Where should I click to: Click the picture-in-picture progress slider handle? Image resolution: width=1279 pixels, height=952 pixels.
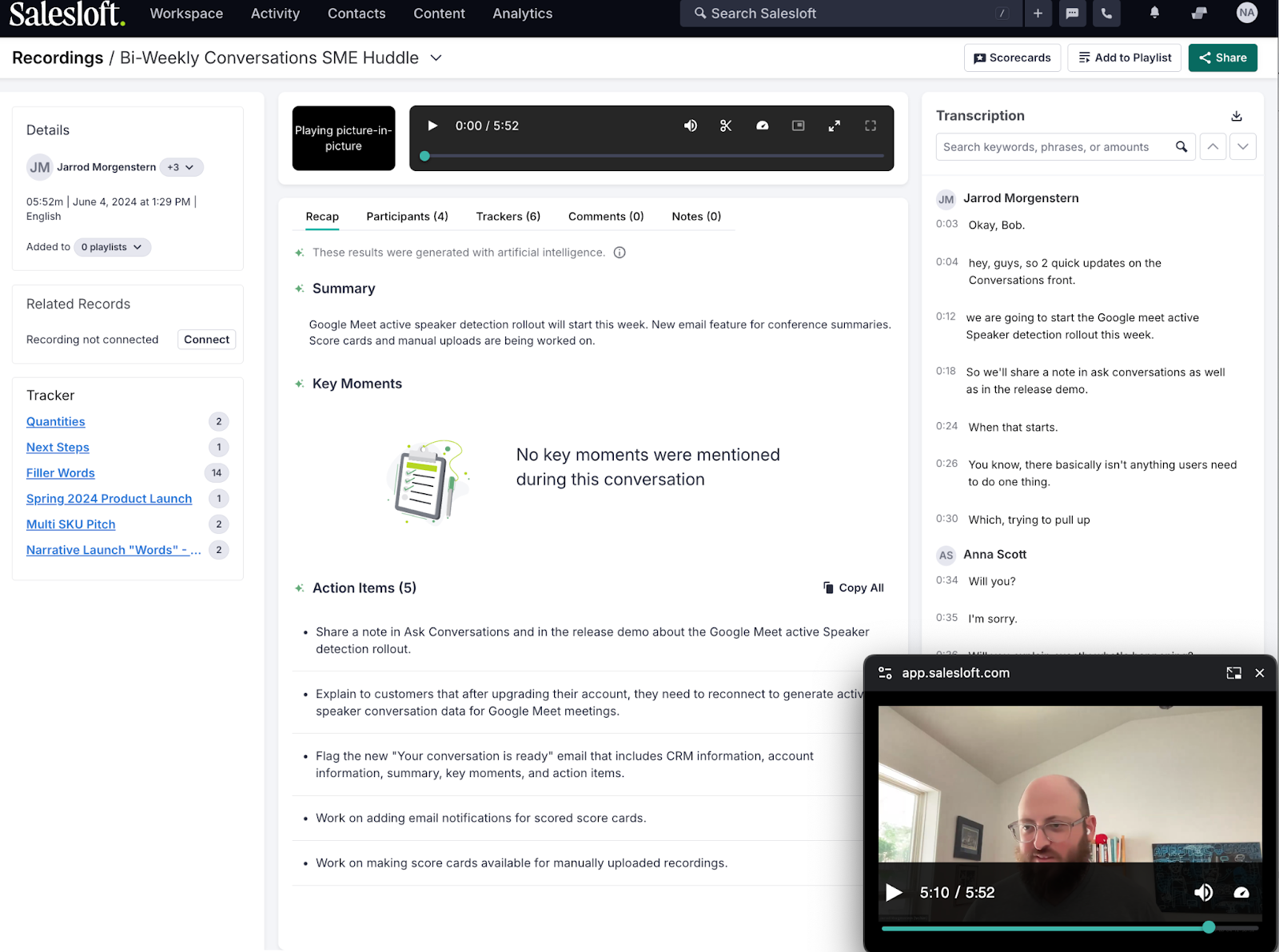pyautogui.click(x=1209, y=927)
